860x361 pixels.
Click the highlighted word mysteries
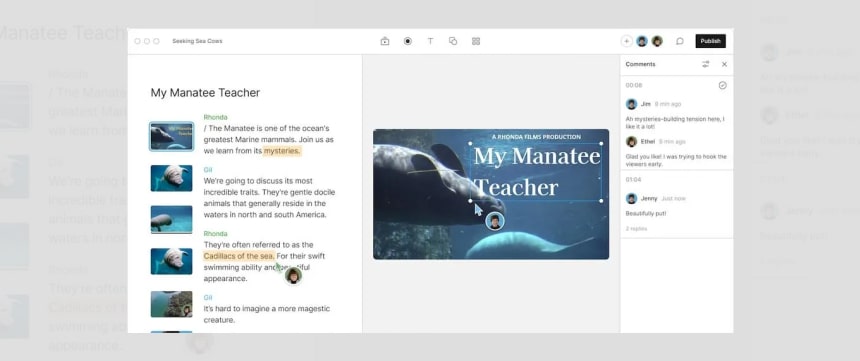click(282, 151)
